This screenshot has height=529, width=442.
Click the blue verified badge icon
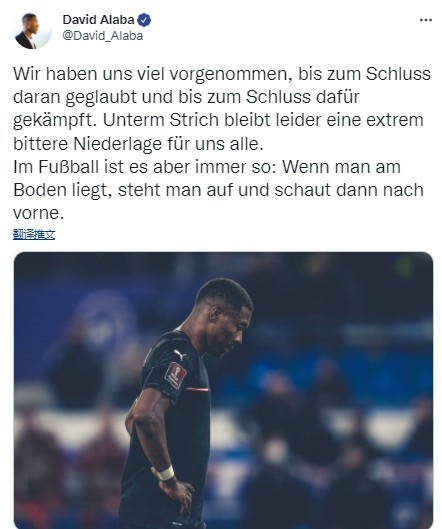point(144,20)
